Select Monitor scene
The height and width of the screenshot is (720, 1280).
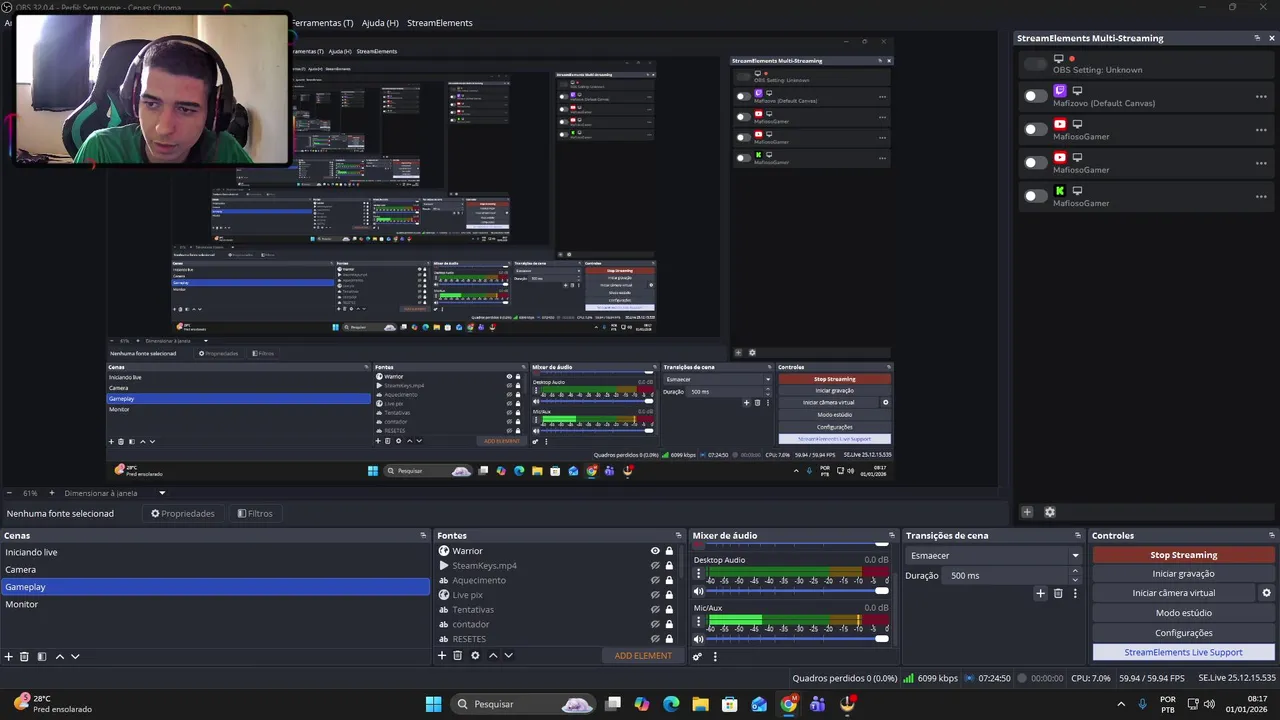pos(215,604)
